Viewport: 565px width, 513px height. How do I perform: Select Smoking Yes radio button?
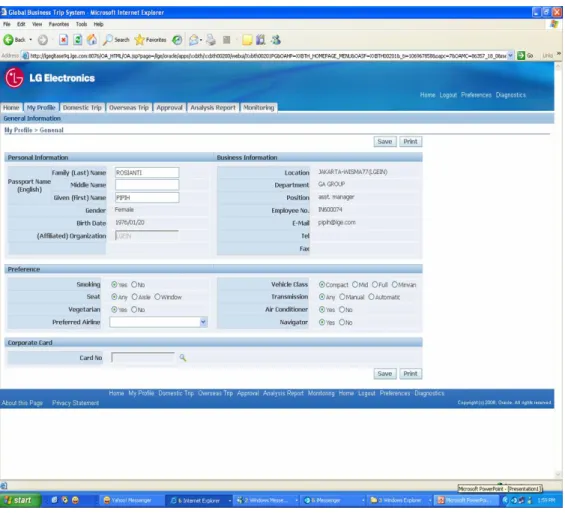pos(114,285)
